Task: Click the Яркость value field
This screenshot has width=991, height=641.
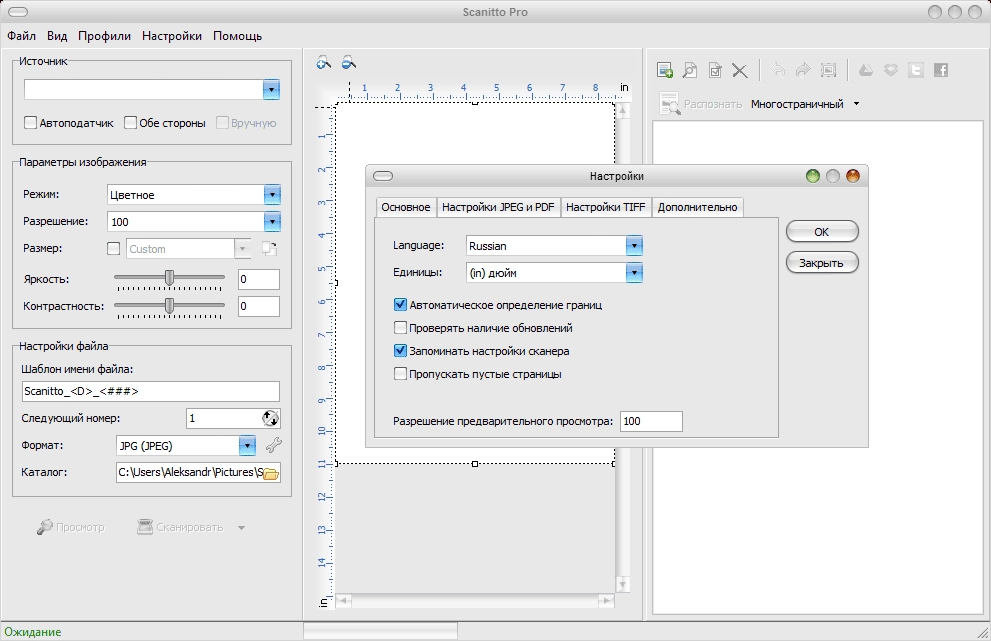Action: coord(258,279)
